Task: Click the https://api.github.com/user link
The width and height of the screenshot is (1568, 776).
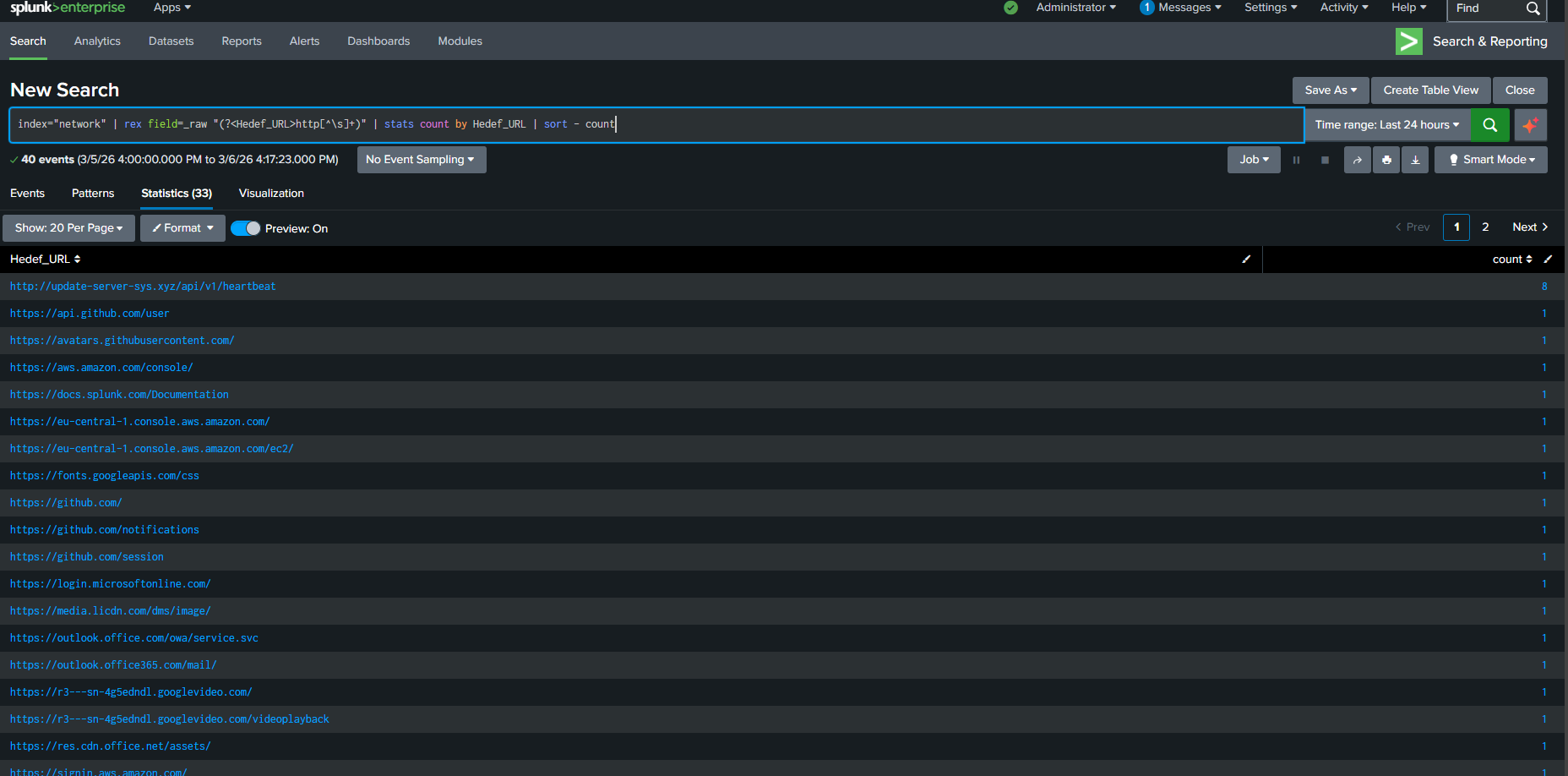Action: tap(90, 314)
